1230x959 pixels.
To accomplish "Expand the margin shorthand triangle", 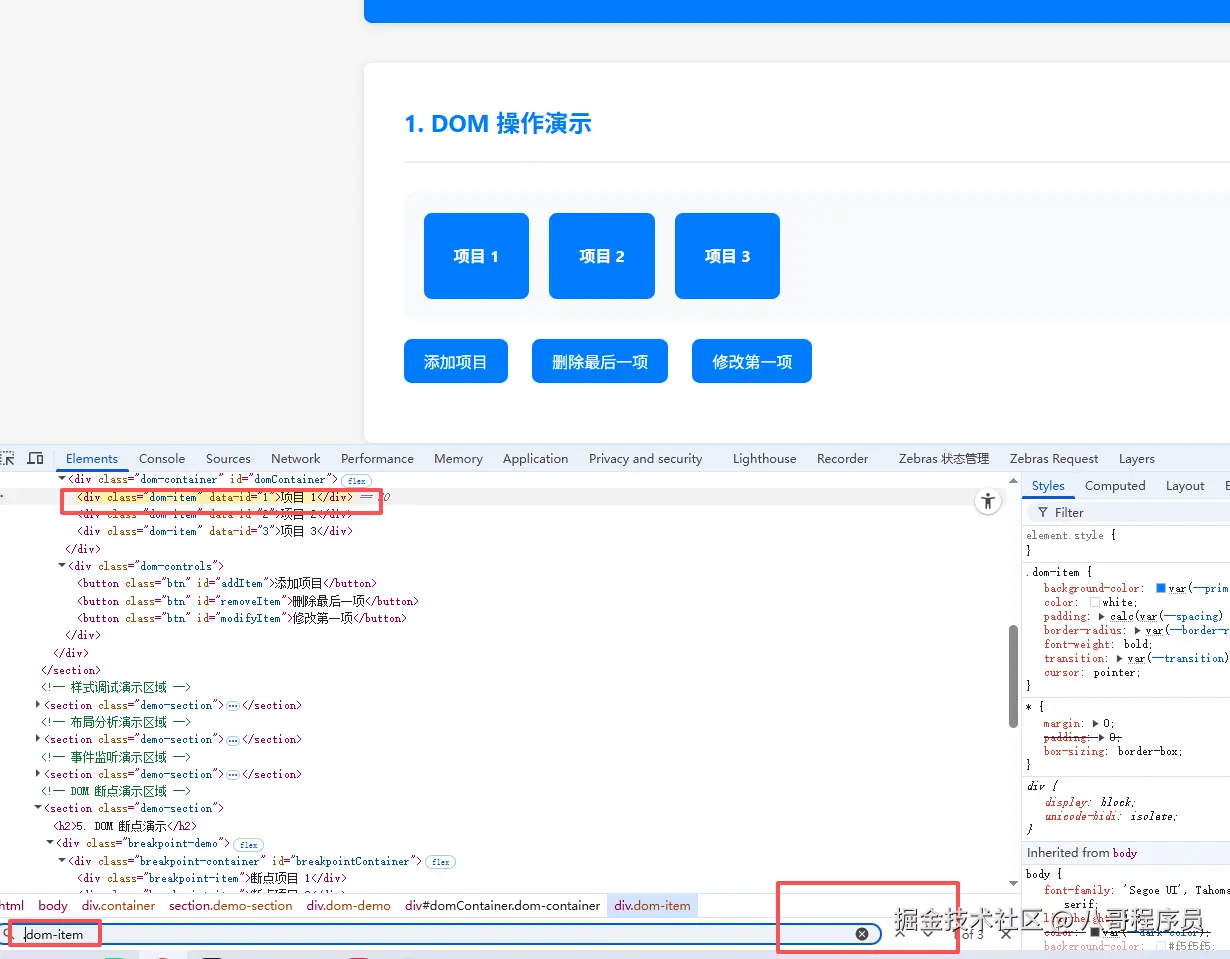I will click(1097, 723).
